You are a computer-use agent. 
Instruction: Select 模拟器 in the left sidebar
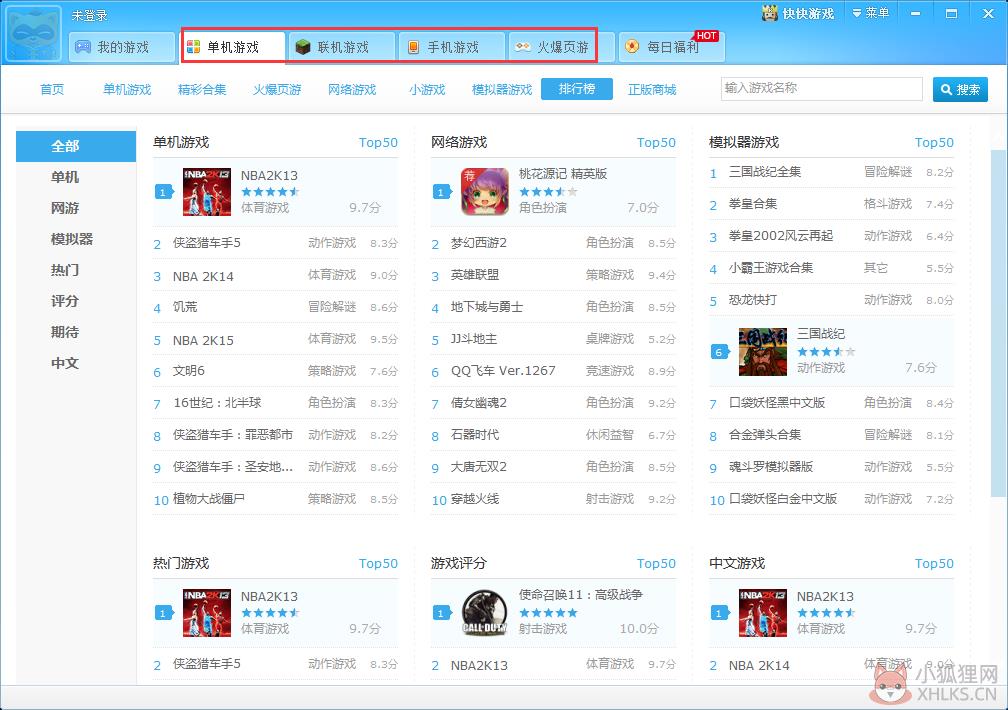(72, 239)
